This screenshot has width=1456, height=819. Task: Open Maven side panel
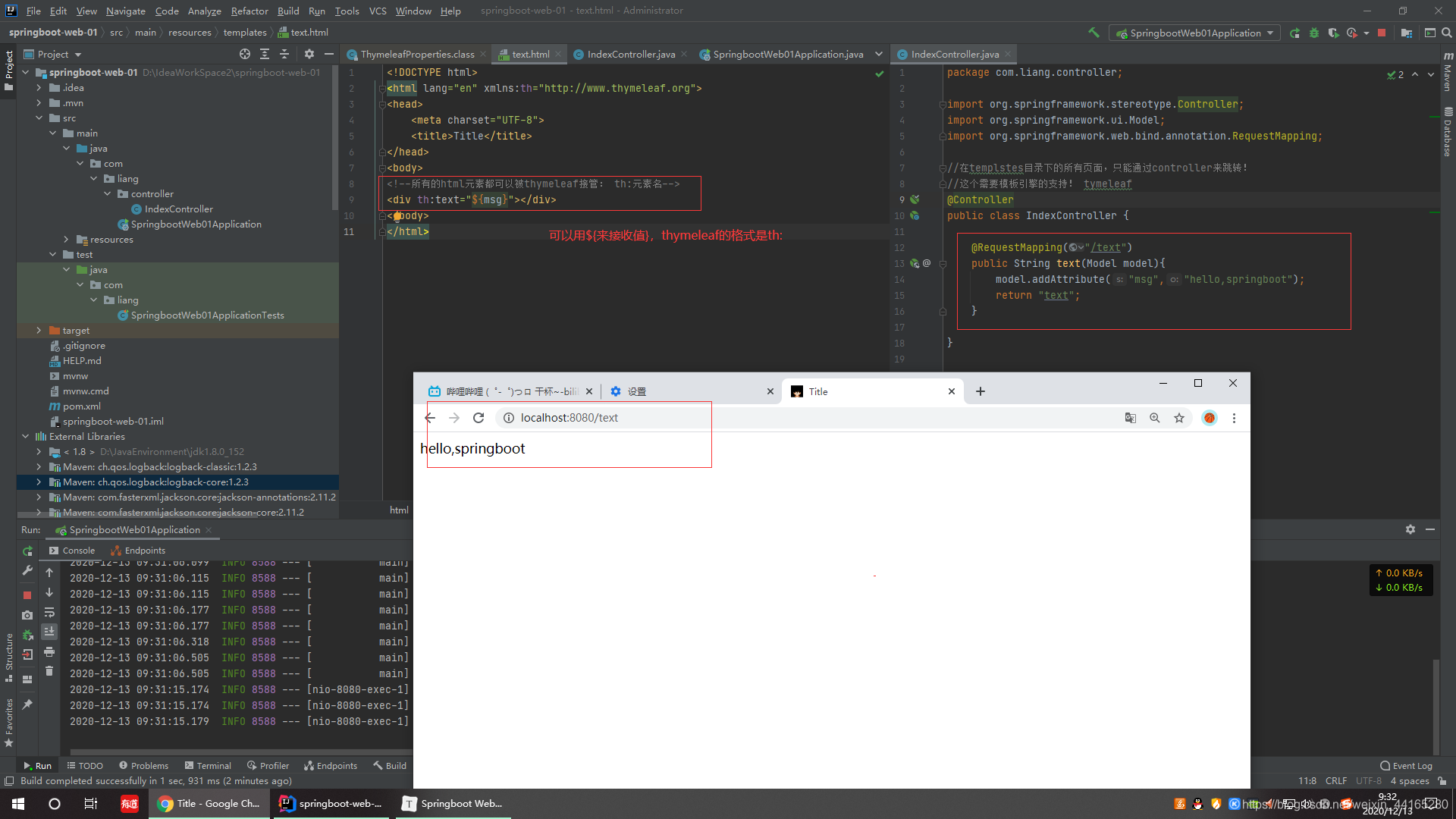1448,72
